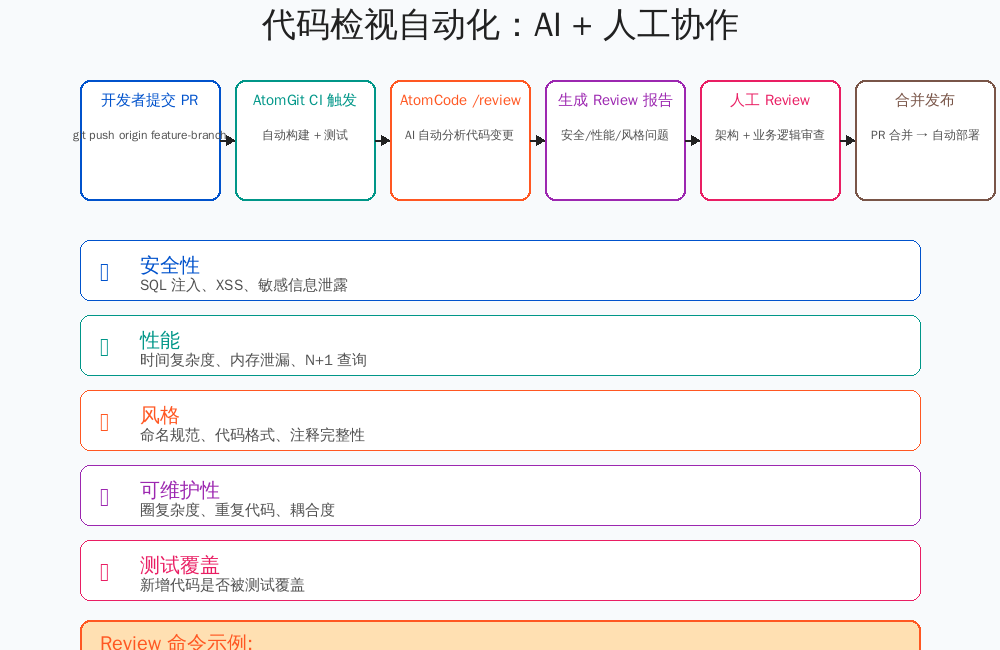
Task: Click the 圈复杂度、重复代码、耦合度 line
Action: click(x=237, y=510)
